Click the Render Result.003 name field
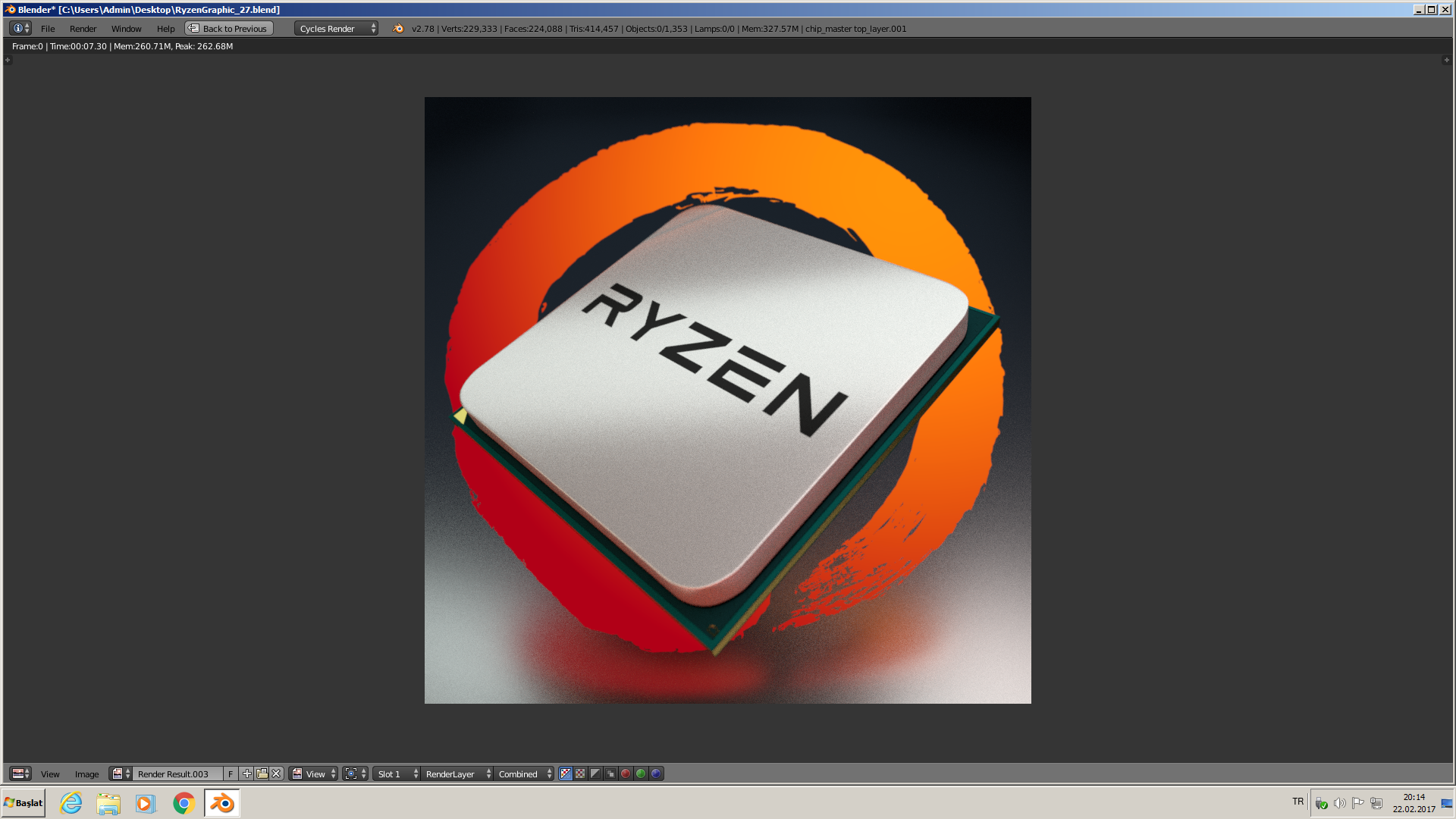 (x=177, y=774)
